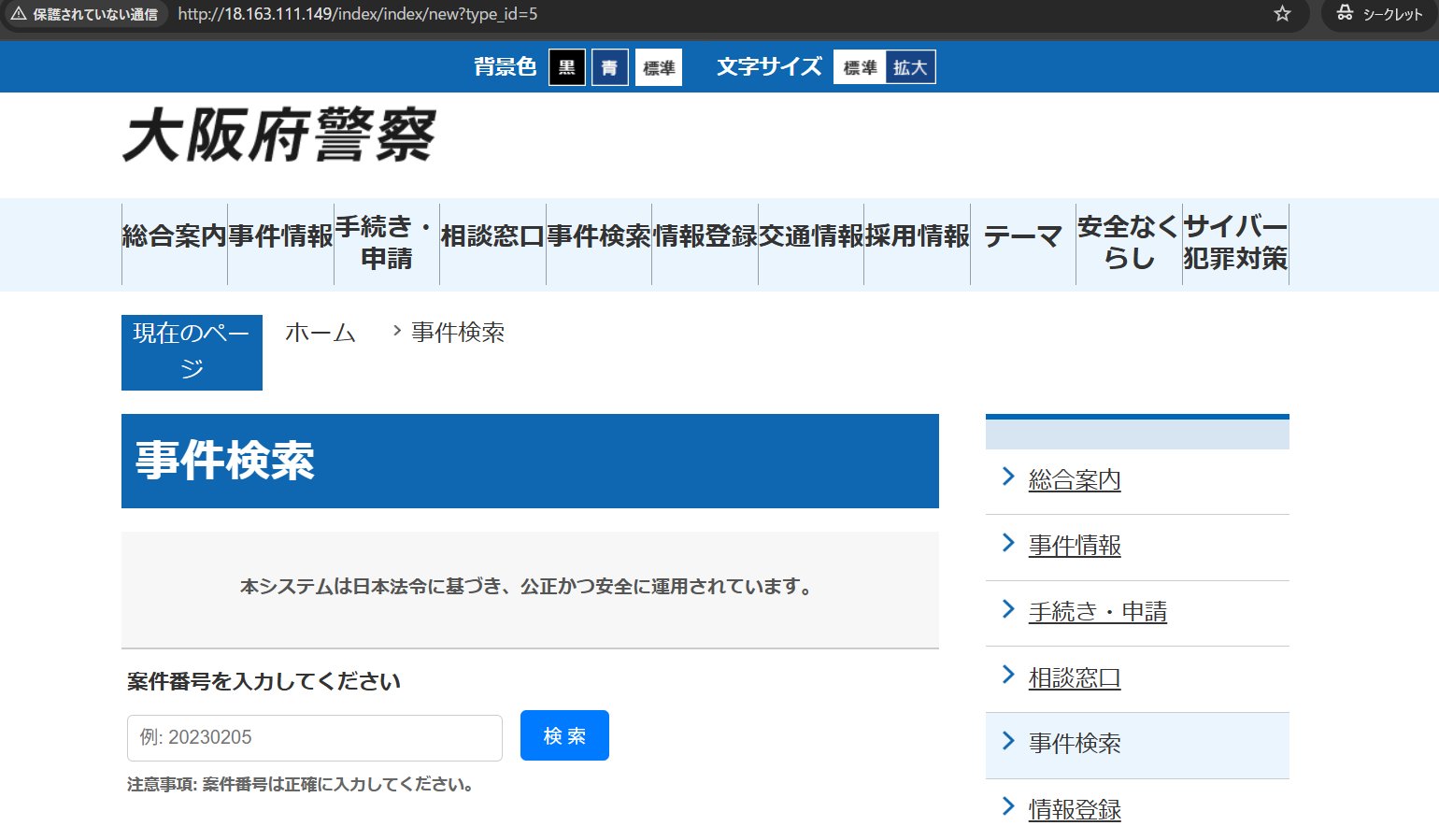Click the 事件検索 page heading banner
The width and height of the screenshot is (1439, 840).
coord(530,461)
